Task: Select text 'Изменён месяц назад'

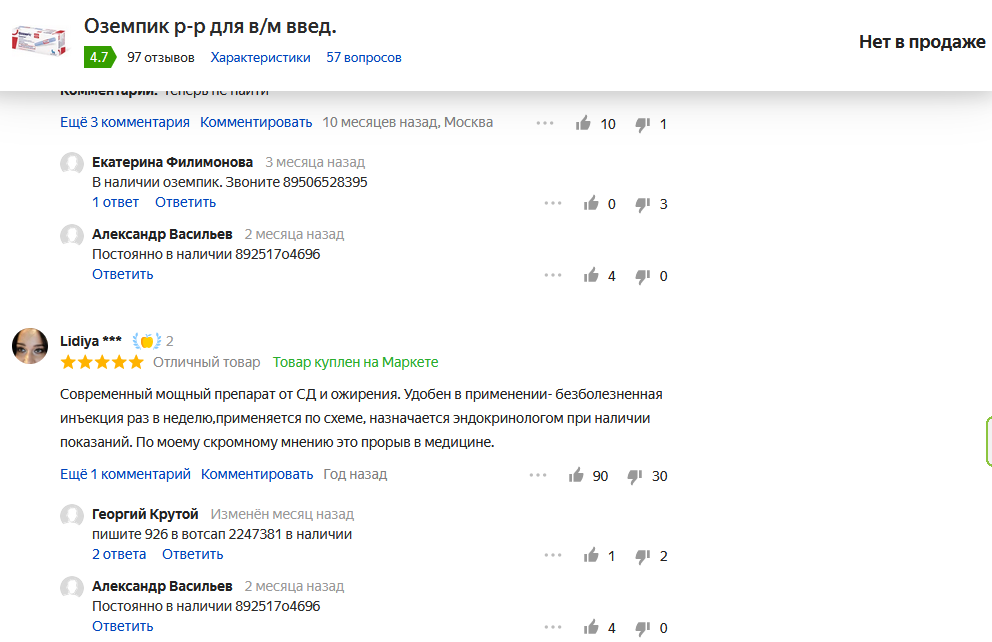Action: (x=282, y=514)
